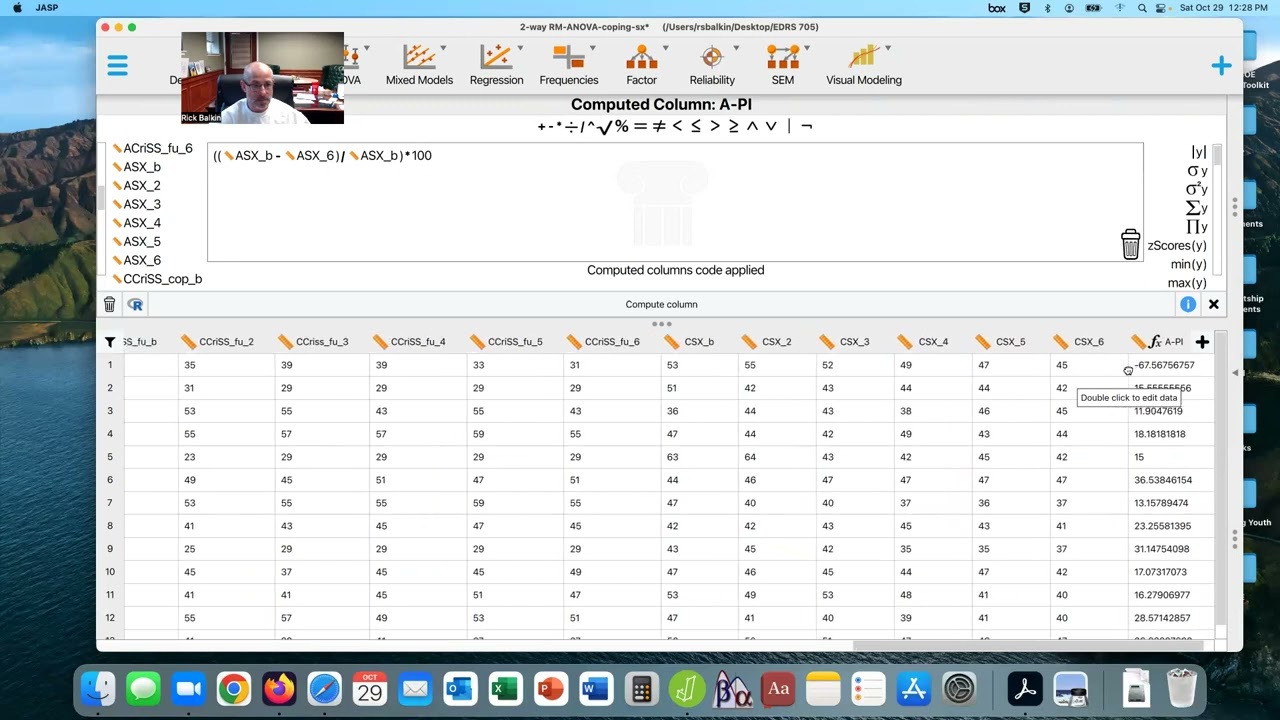Screen dimensions: 1280x720
Task: Open Microsoft Excel from the Dock
Action: tap(505, 689)
